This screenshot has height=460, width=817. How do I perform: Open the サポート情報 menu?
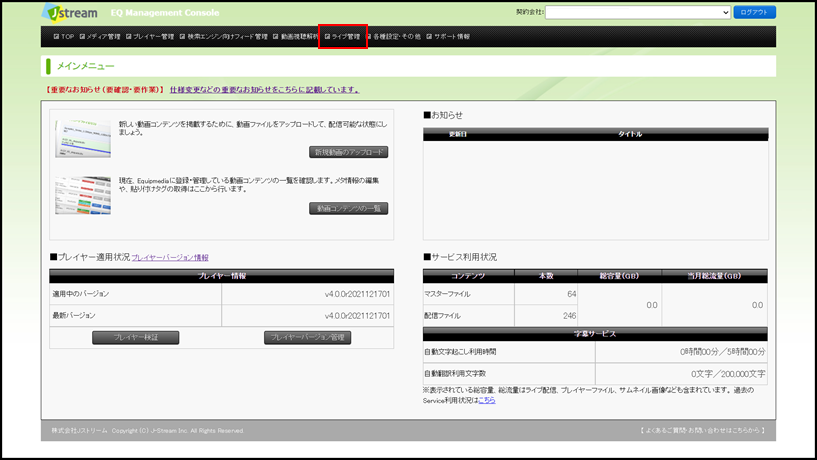[x=448, y=37]
